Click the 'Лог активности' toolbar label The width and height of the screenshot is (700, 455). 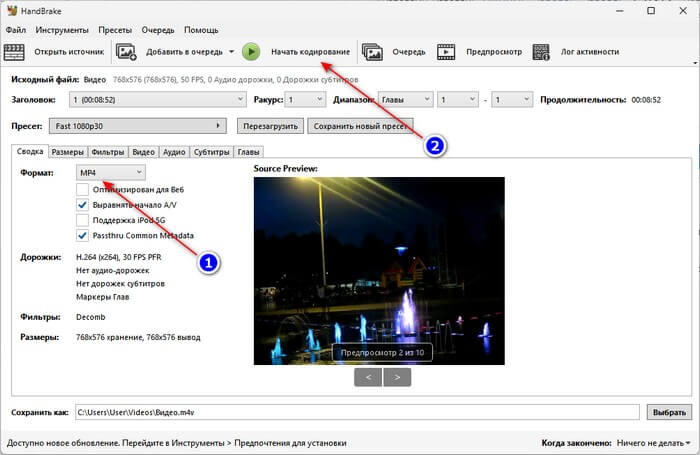590,52
